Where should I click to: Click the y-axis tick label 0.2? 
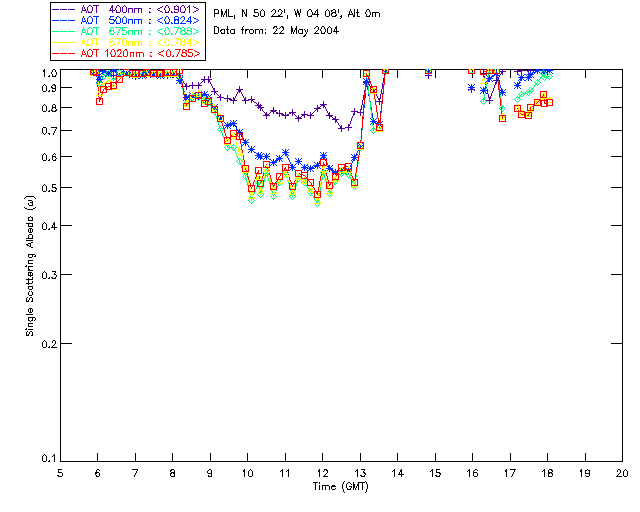[x=49, y=344]
